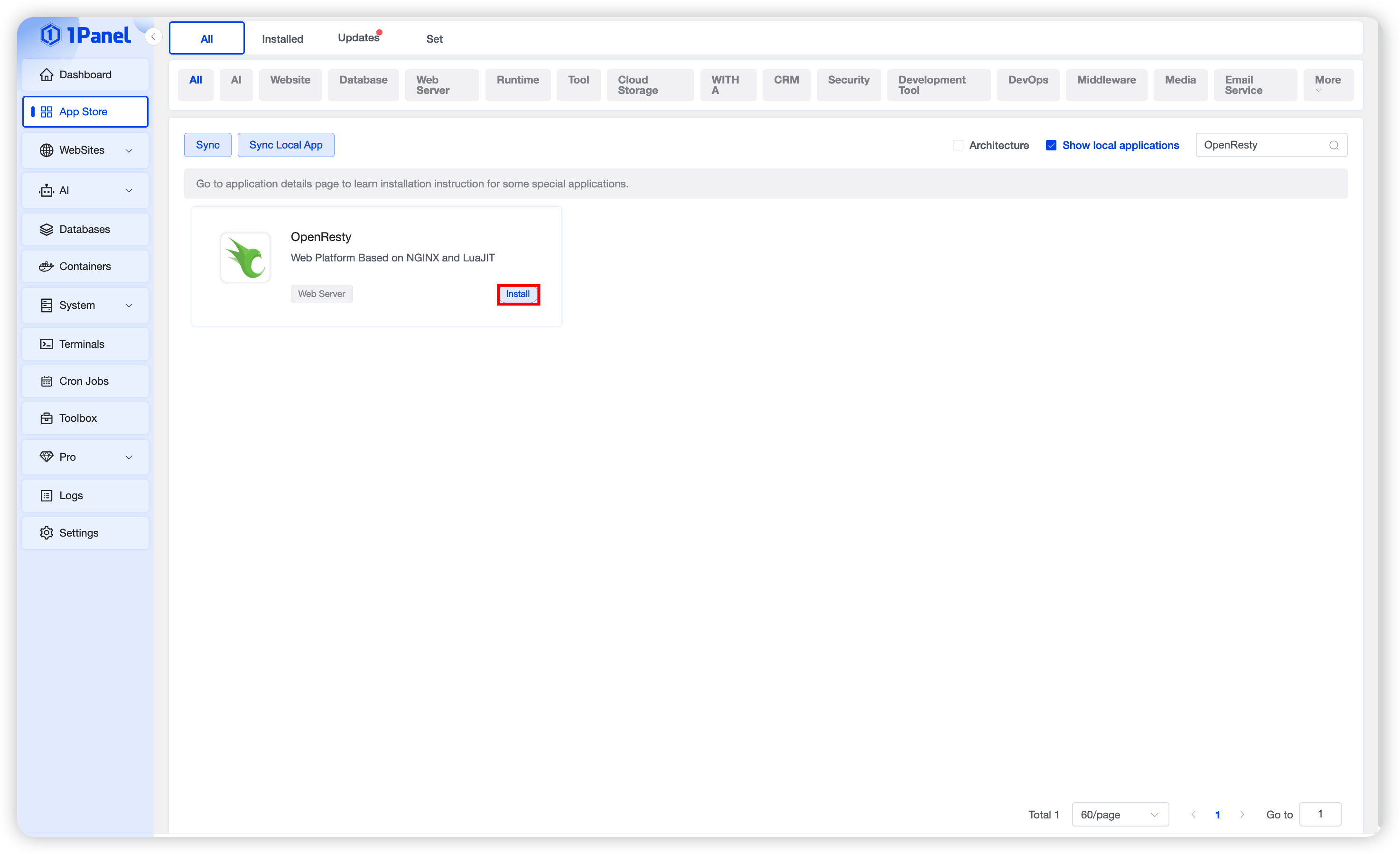Collapse the sidebar with arrow button
1400x854 pixels.
(153, 37)
